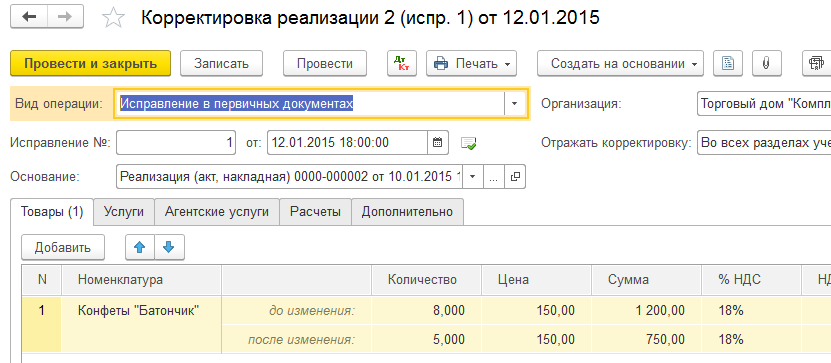Click the % НДС column header

751,280
